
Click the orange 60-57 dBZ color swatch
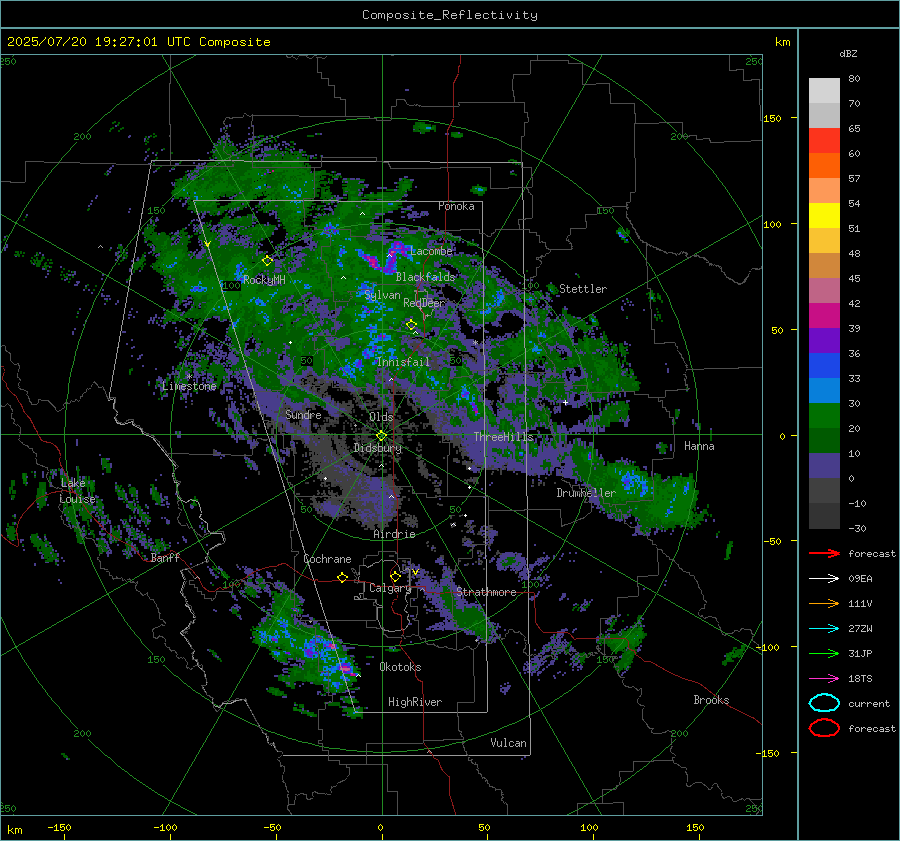click(x=824, y=166)
